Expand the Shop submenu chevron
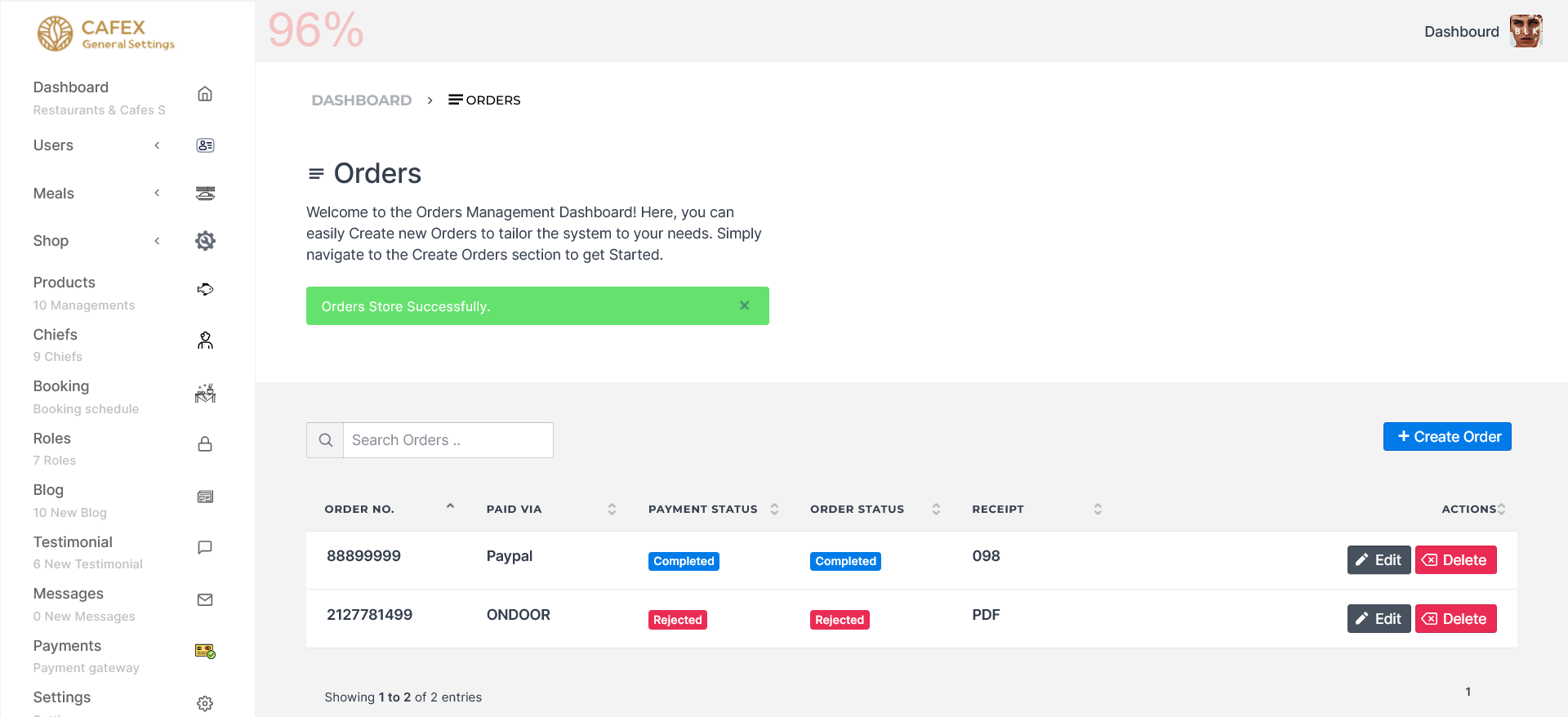1568x717 pixels. pos(157,241)
